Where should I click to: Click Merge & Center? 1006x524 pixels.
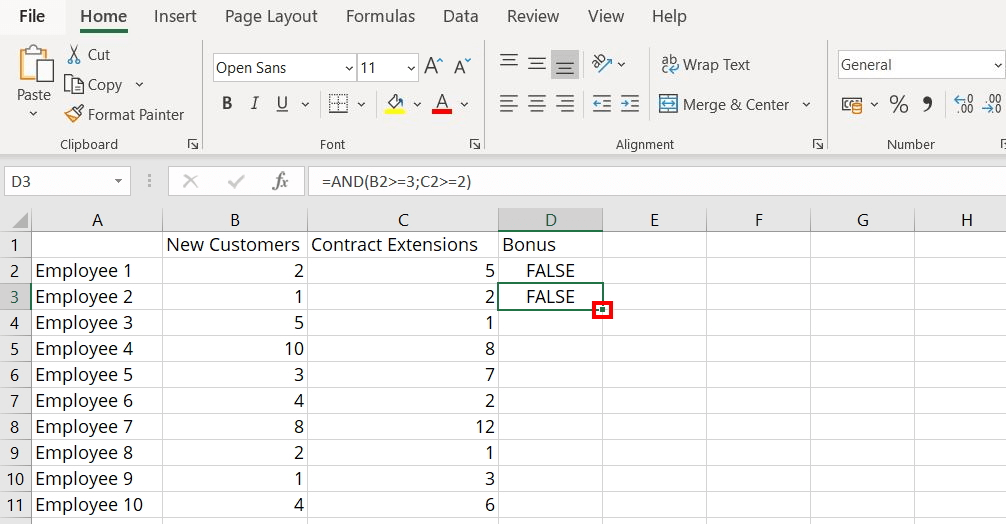[x=723, y=104]
